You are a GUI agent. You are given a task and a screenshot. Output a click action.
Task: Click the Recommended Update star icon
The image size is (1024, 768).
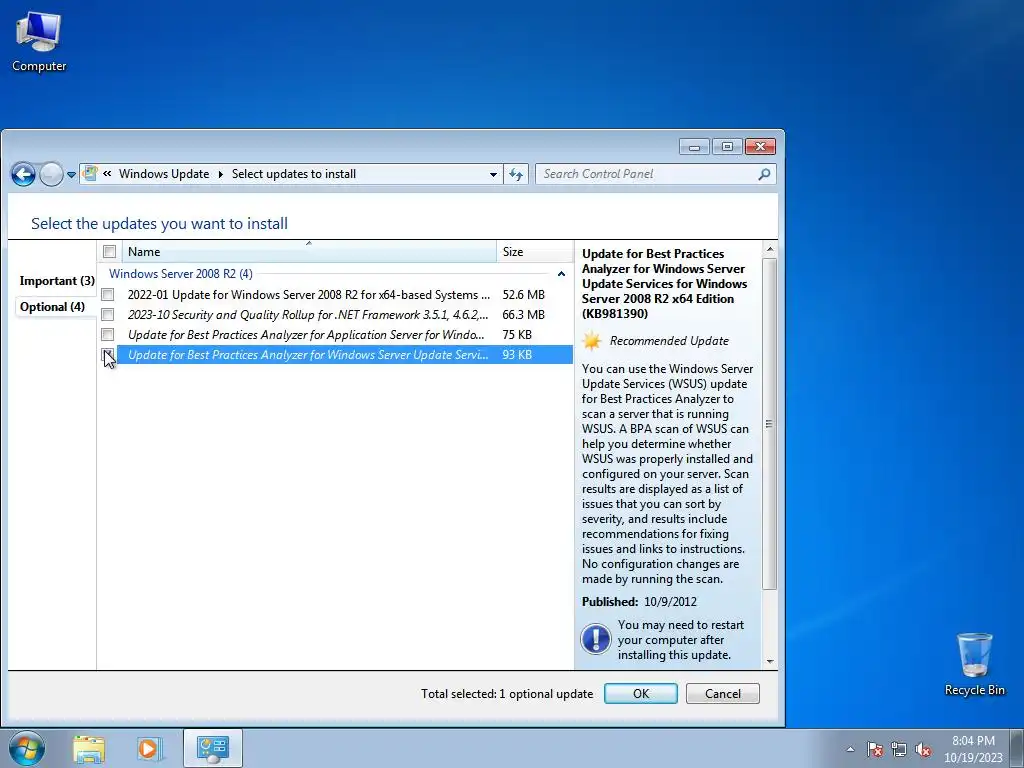[x=592, y=341]
